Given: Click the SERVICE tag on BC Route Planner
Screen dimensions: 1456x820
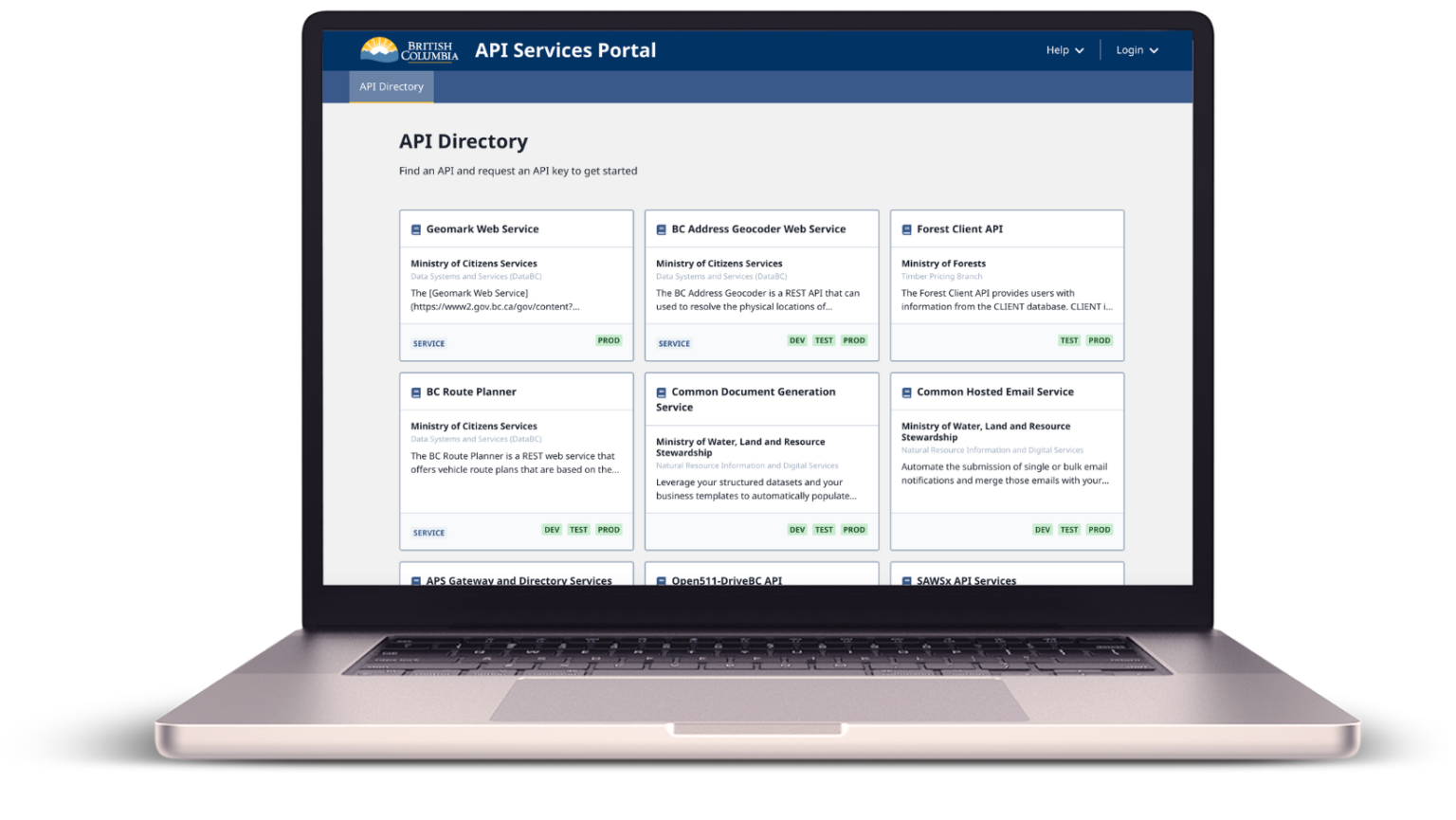Looking at the screenshot, I should 428,532.
